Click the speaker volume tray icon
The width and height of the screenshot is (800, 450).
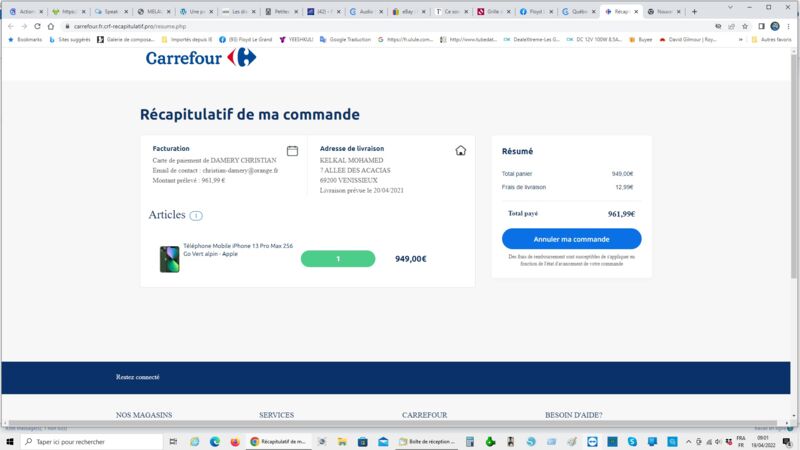(718, 441)
